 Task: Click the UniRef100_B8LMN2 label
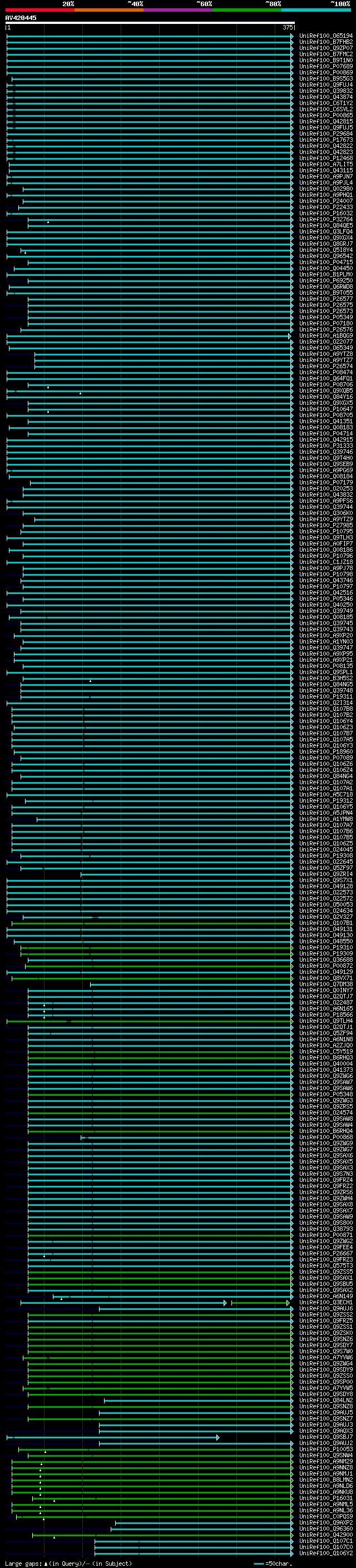pyautogui.click(x=325, y=1480)
